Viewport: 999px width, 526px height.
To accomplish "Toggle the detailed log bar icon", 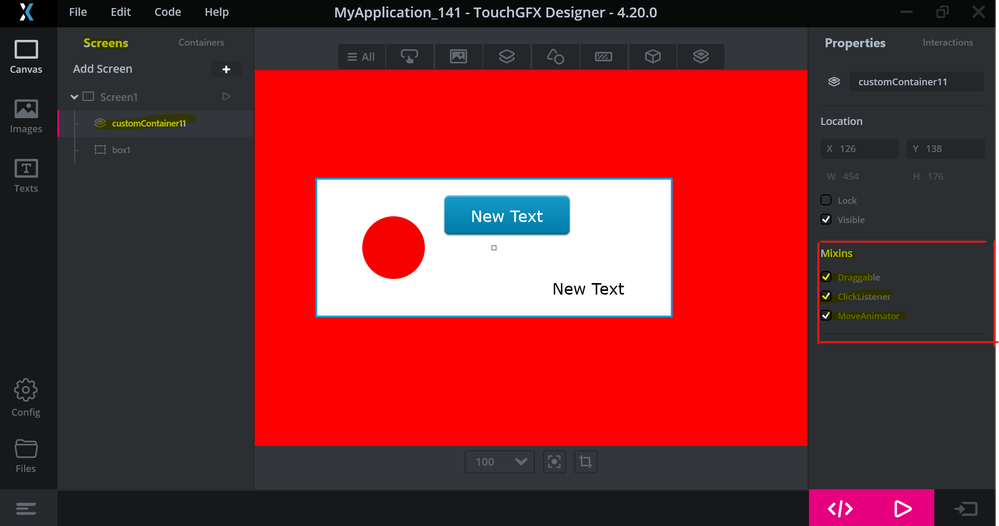I will [26, 509].
